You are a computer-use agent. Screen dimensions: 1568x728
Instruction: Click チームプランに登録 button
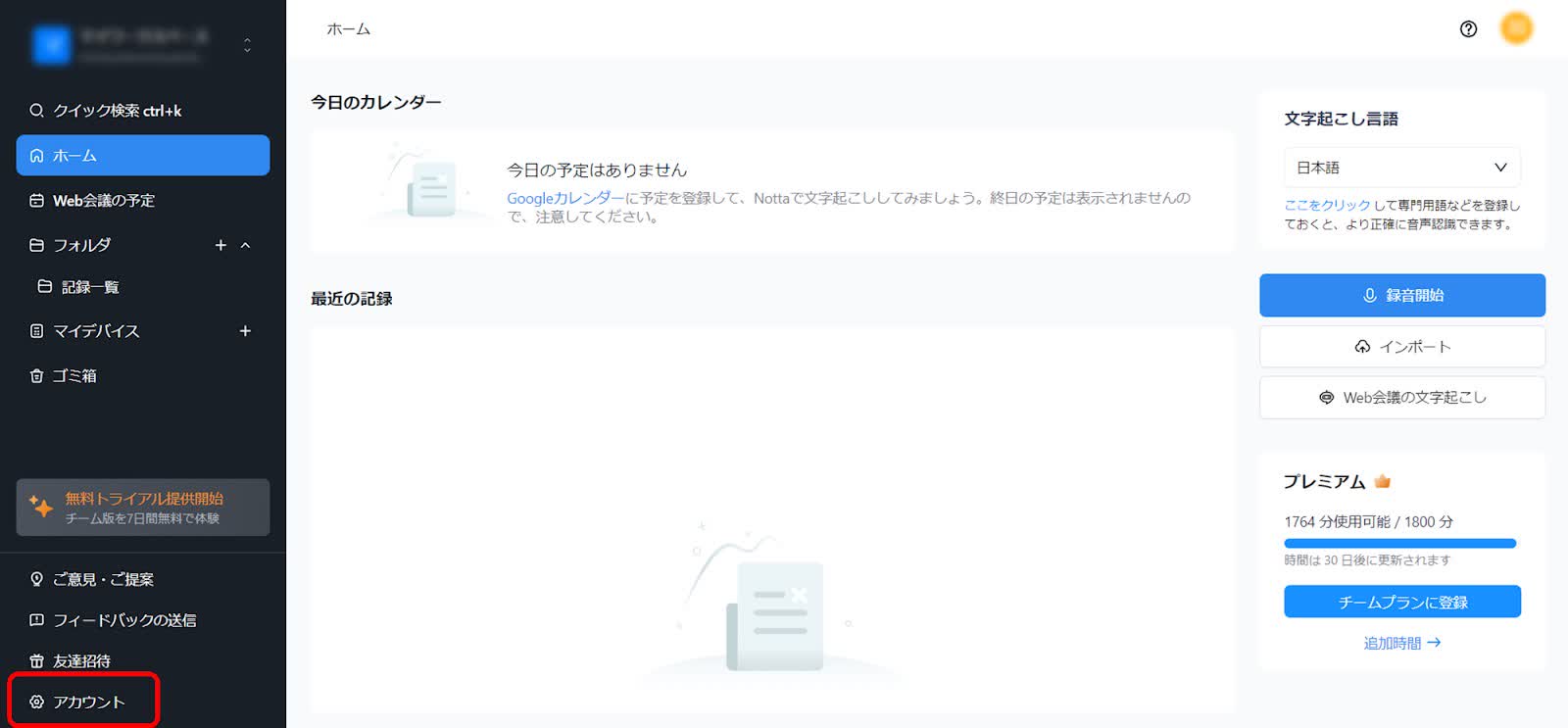point(1402,602)
